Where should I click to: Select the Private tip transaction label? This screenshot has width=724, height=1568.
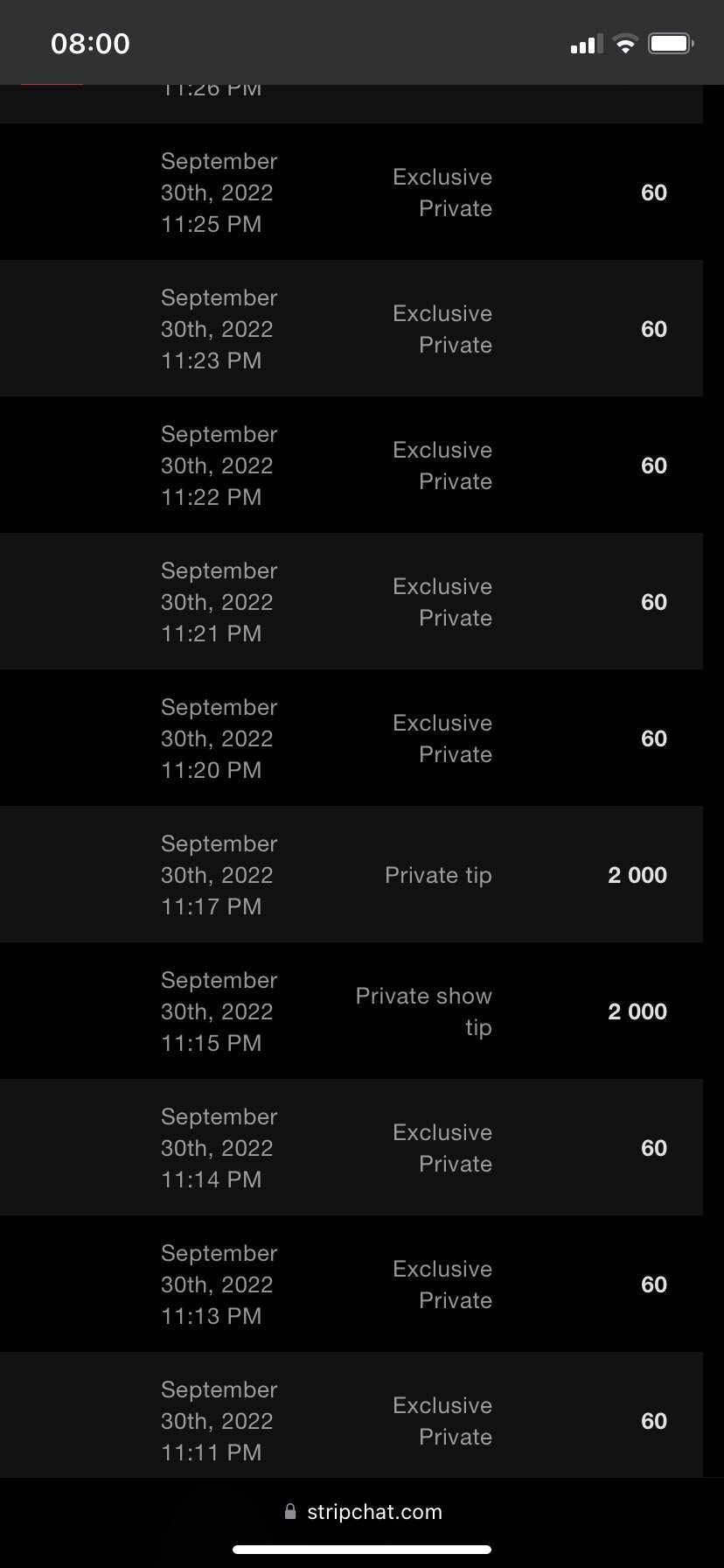tap(438, 875)
